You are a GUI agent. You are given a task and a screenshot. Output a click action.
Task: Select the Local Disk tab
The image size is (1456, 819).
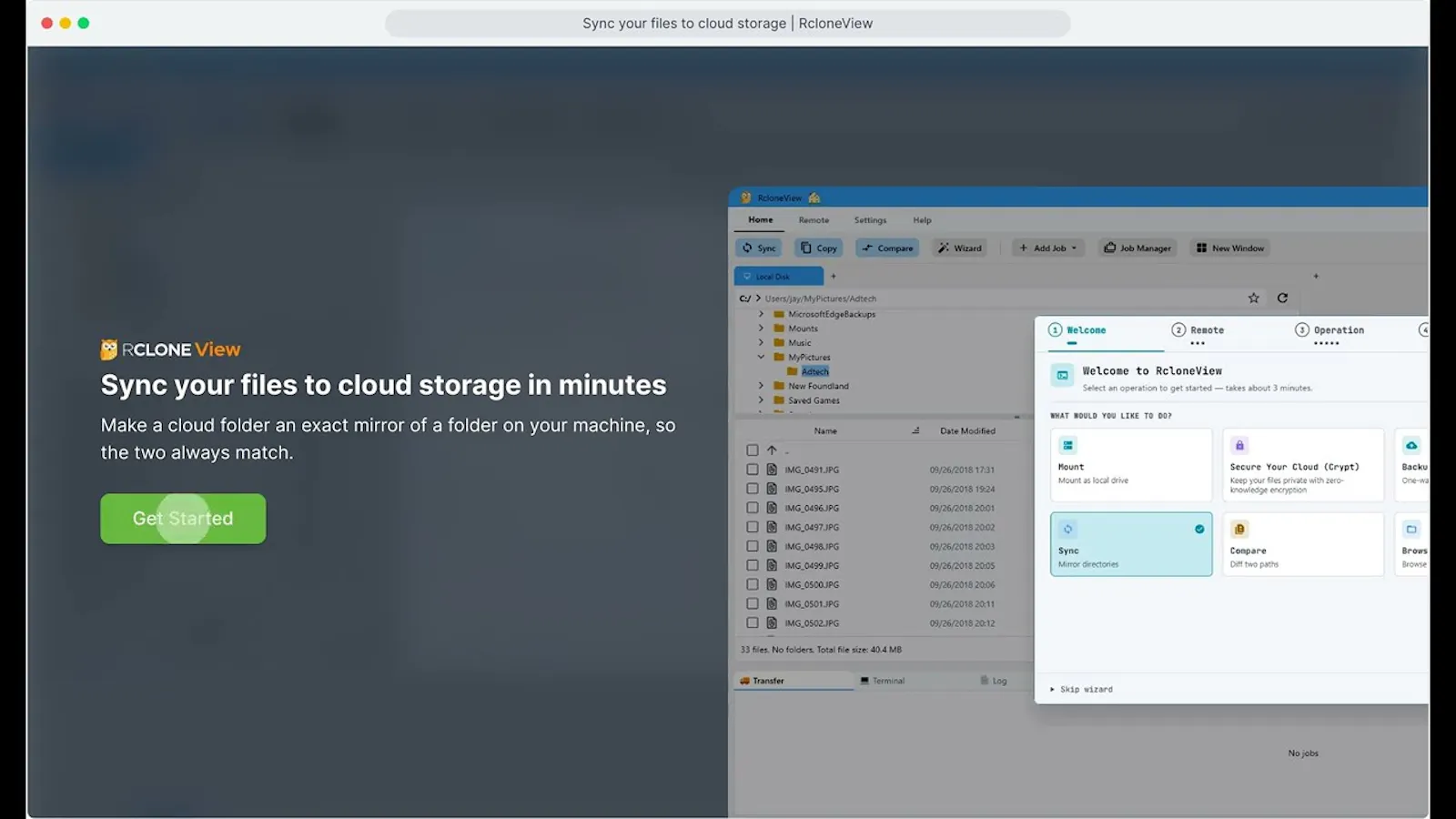point(778,277)
